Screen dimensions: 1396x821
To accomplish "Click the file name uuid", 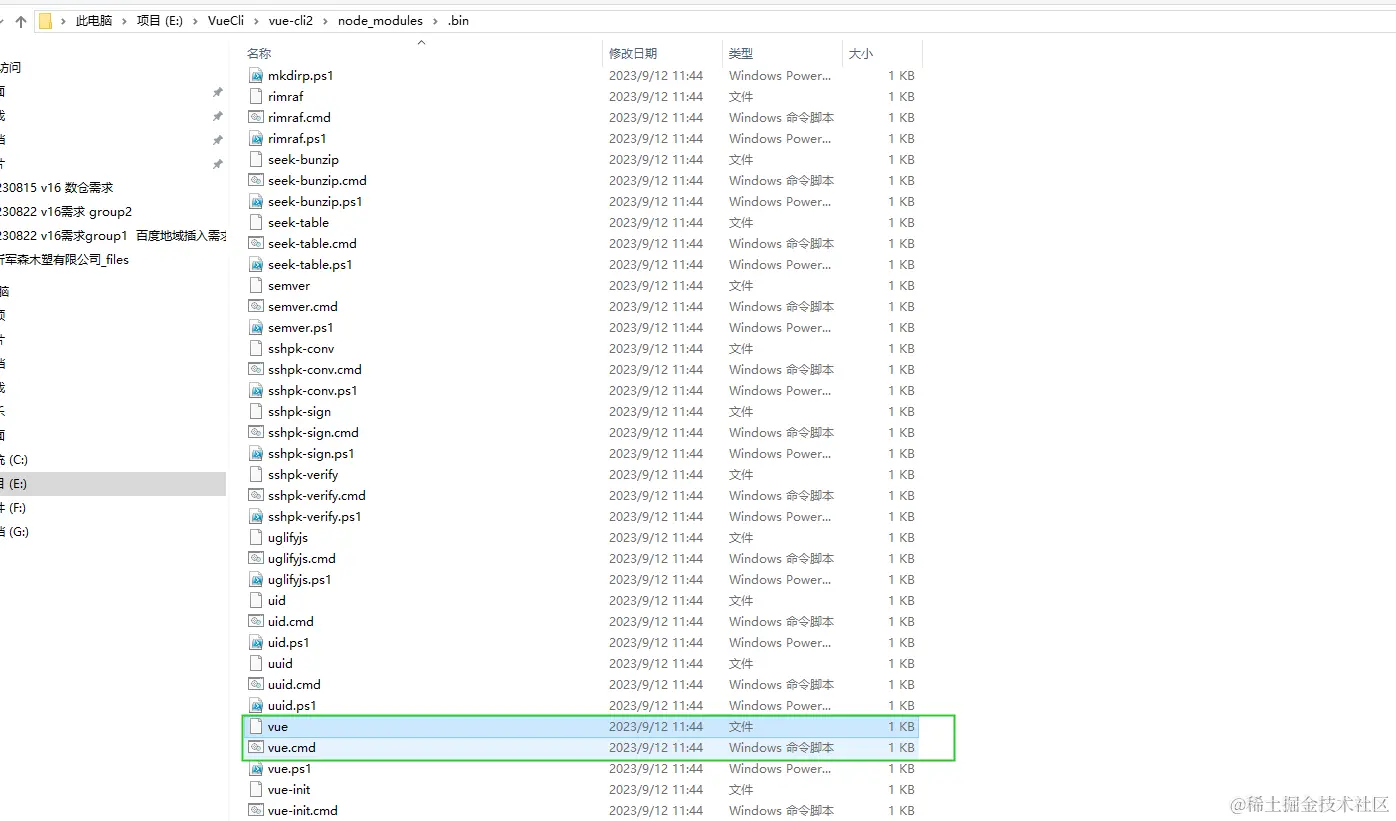I will (280, 663).
